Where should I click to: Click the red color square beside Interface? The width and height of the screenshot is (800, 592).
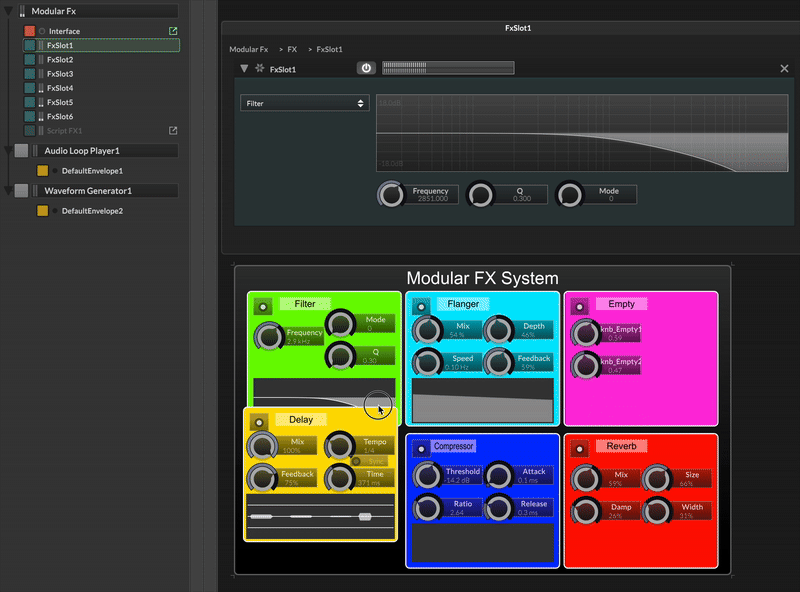[30, 31]
